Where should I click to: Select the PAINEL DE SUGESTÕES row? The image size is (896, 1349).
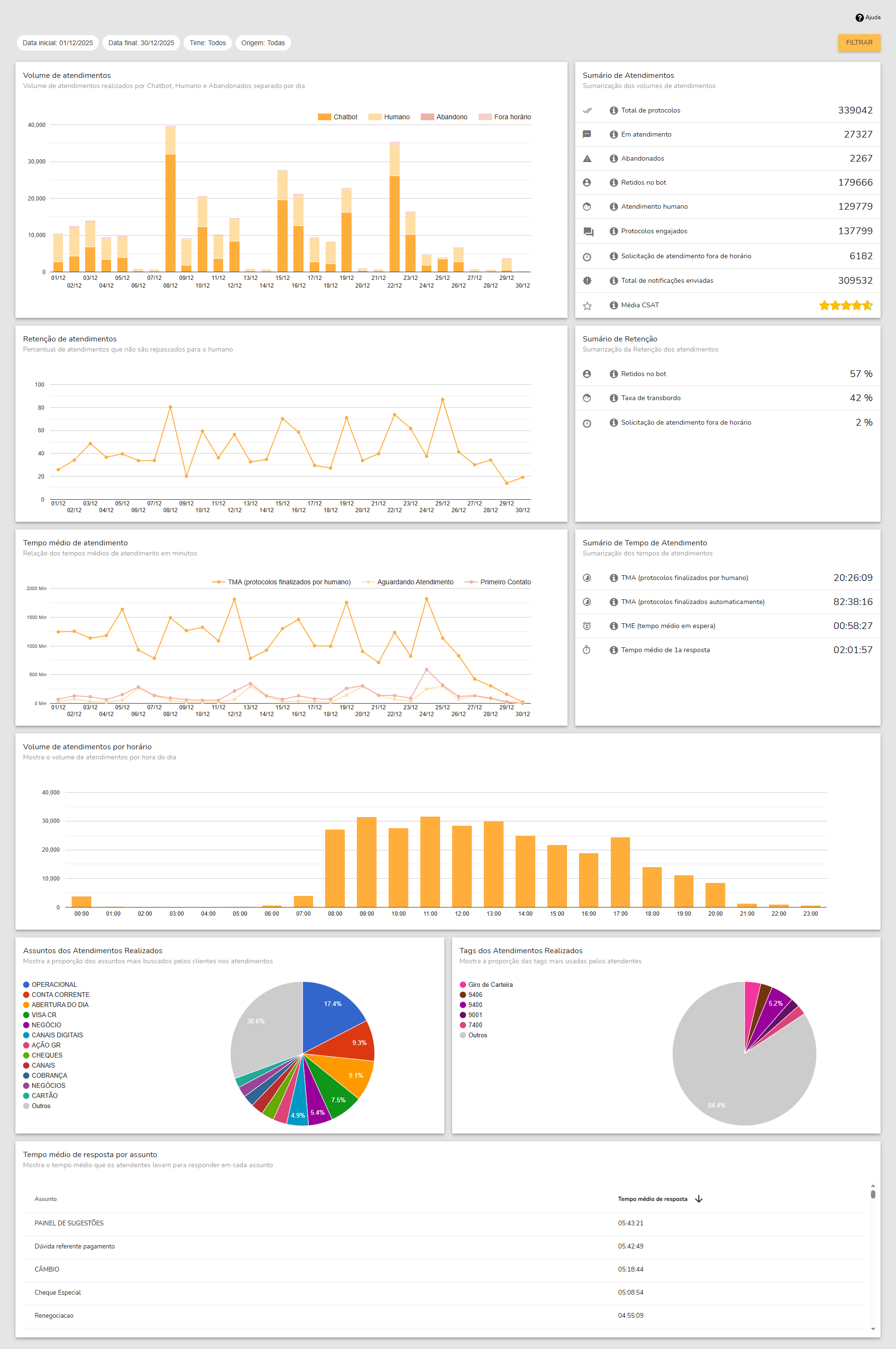coord(444,1223)
